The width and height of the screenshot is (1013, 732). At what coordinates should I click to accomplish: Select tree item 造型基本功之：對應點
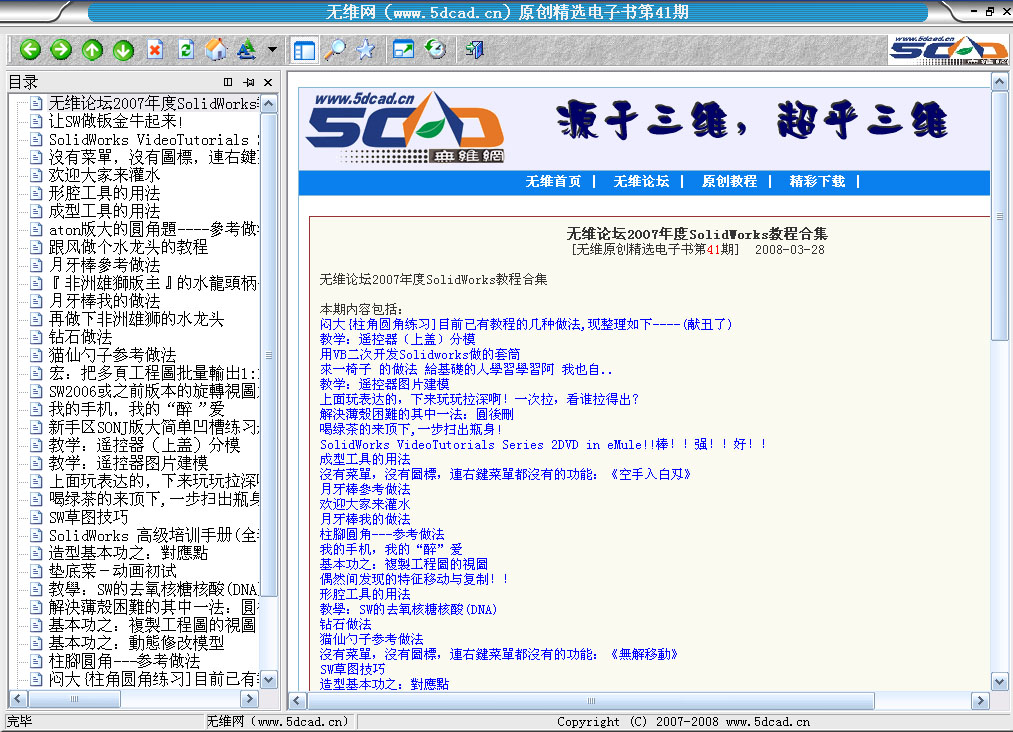[x=129, y=553]
